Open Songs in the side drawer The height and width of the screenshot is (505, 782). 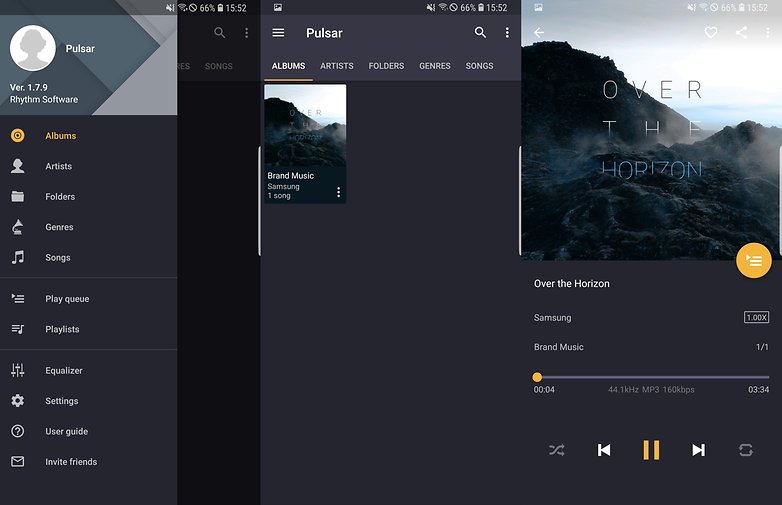point(88,257)
